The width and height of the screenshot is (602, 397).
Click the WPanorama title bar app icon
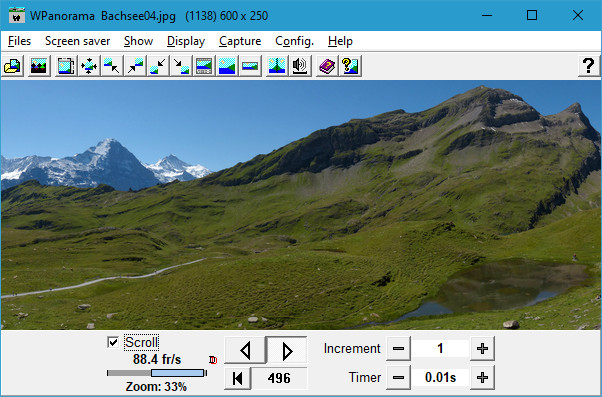click(16, 15)
